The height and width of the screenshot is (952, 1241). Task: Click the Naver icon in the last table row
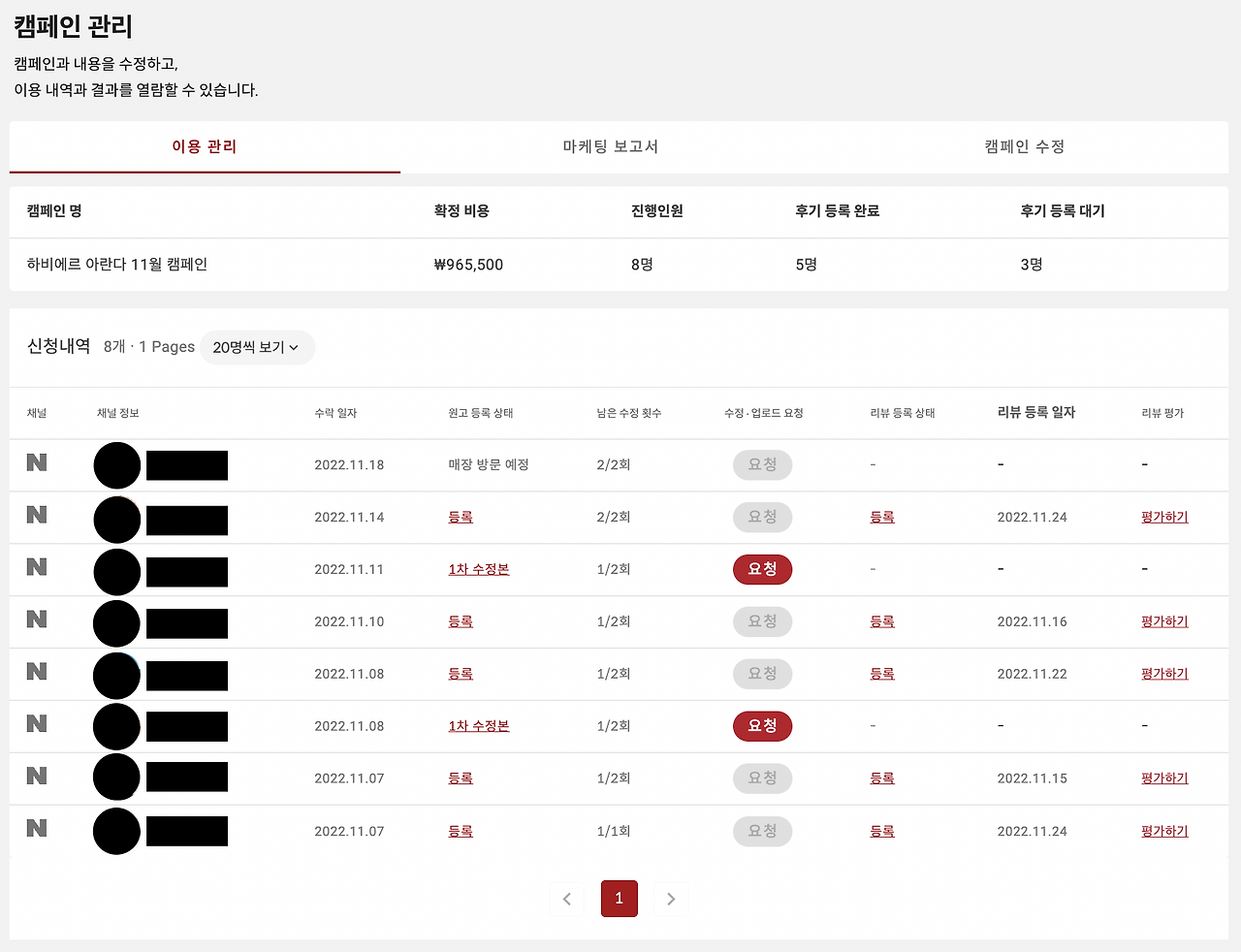click(36, 830)
